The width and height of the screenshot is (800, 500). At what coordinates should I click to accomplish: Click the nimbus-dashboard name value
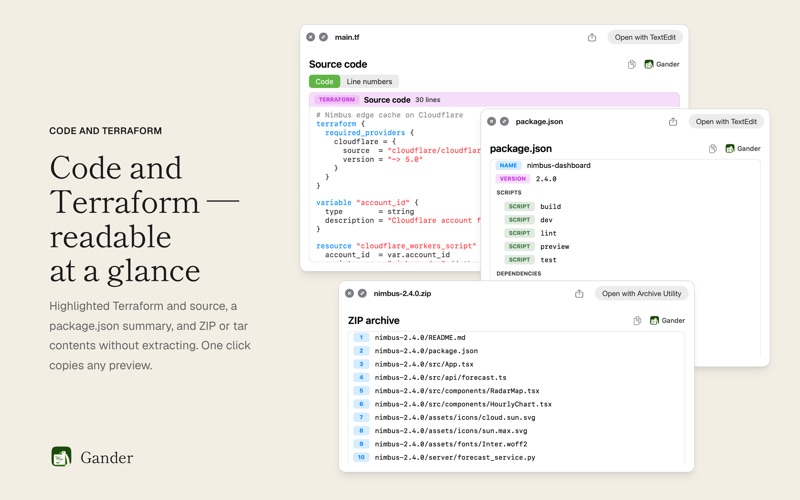point(558,165)
